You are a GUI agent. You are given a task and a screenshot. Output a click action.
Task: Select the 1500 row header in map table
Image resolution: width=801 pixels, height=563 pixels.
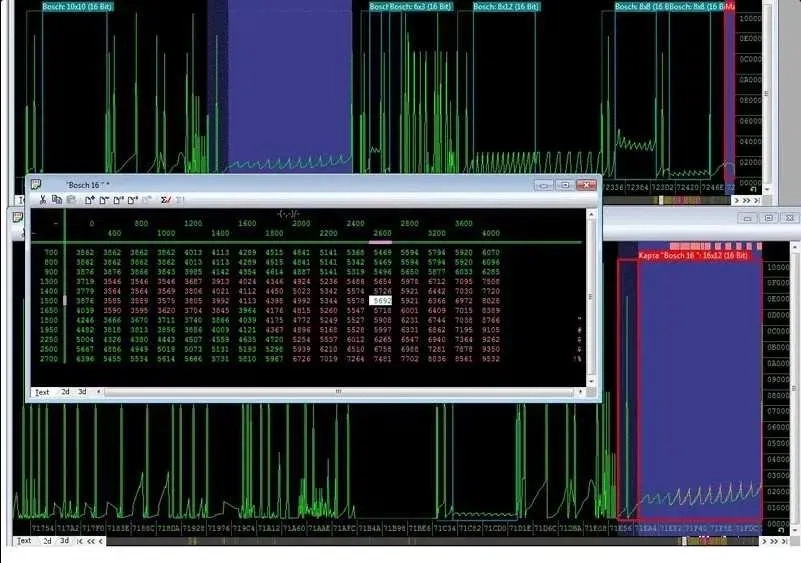[50, 300]
